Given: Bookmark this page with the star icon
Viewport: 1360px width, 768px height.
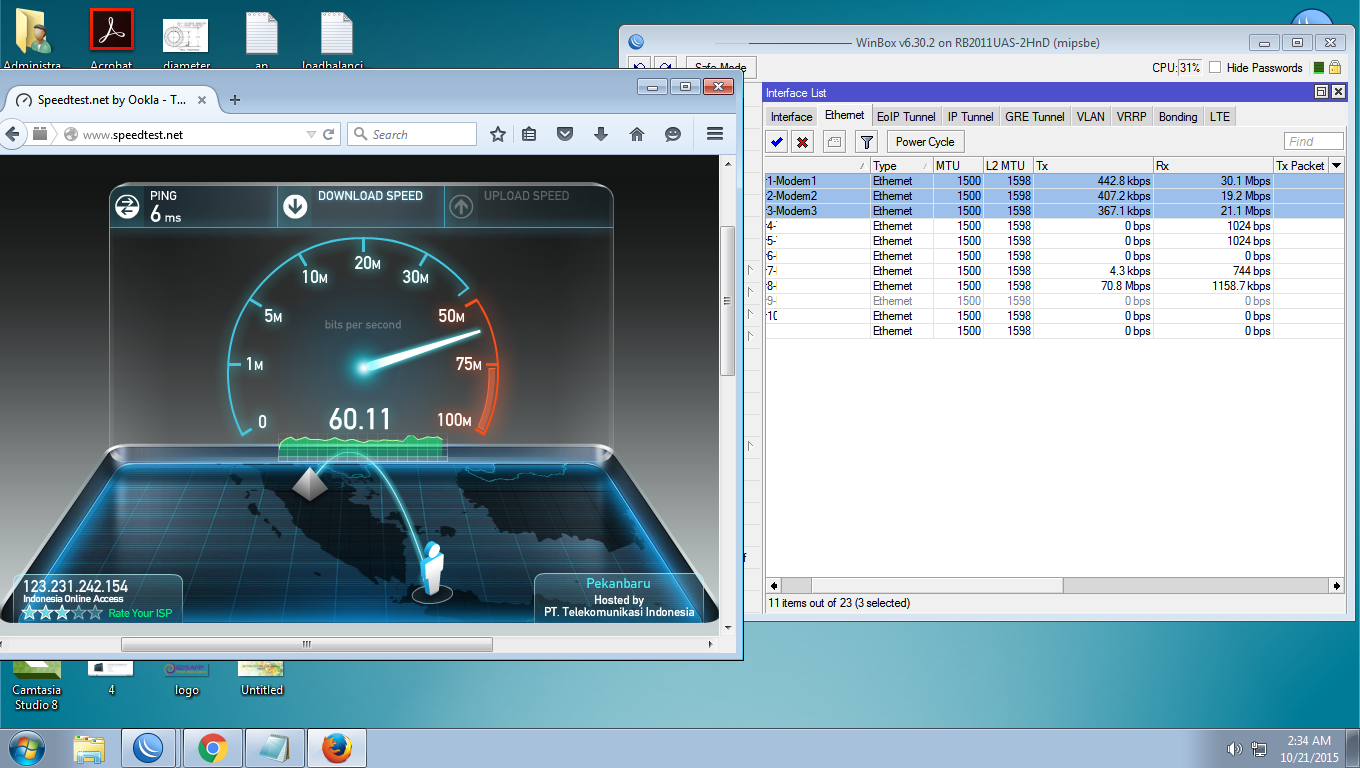Looking at the screenshot, I should pyautogui.click(x=498, y=134).
